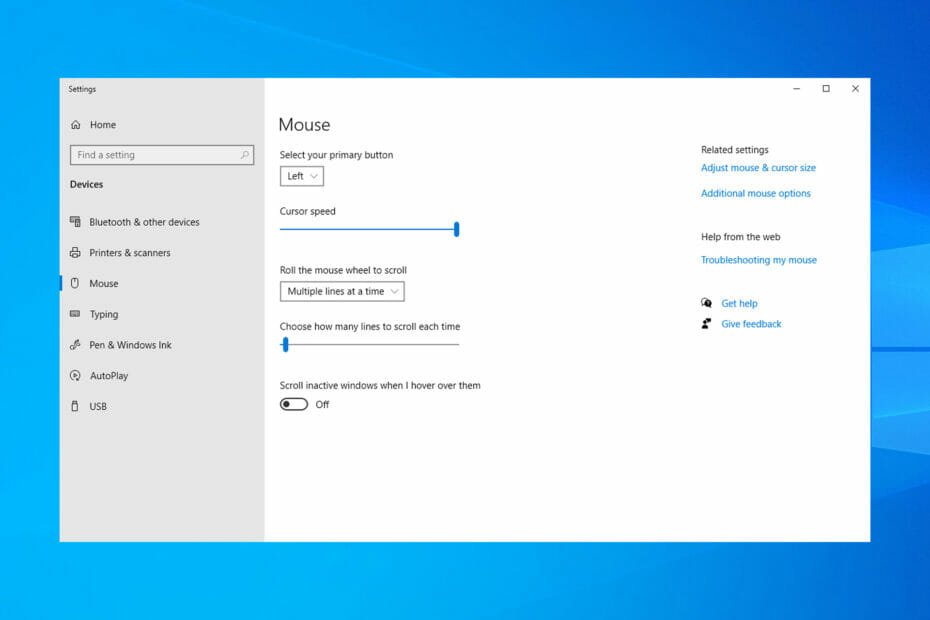Click the AutoPlay icon
The width and height of the screenshot is (930, 620).
(75, 376)
